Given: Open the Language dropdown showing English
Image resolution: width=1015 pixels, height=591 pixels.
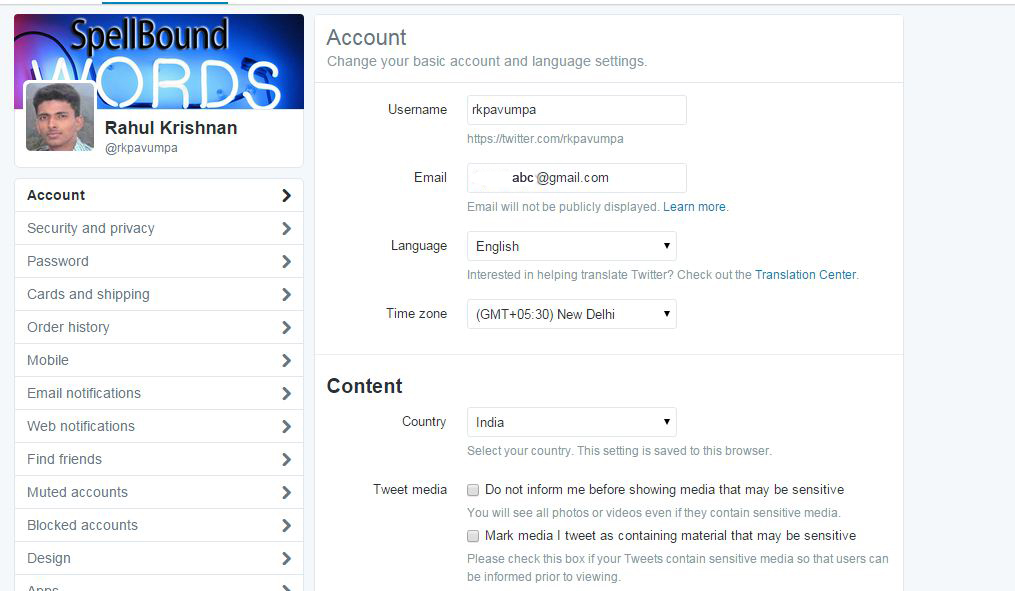Looking at the screenshot, I should pyautogui.click(x=572, y=246).
